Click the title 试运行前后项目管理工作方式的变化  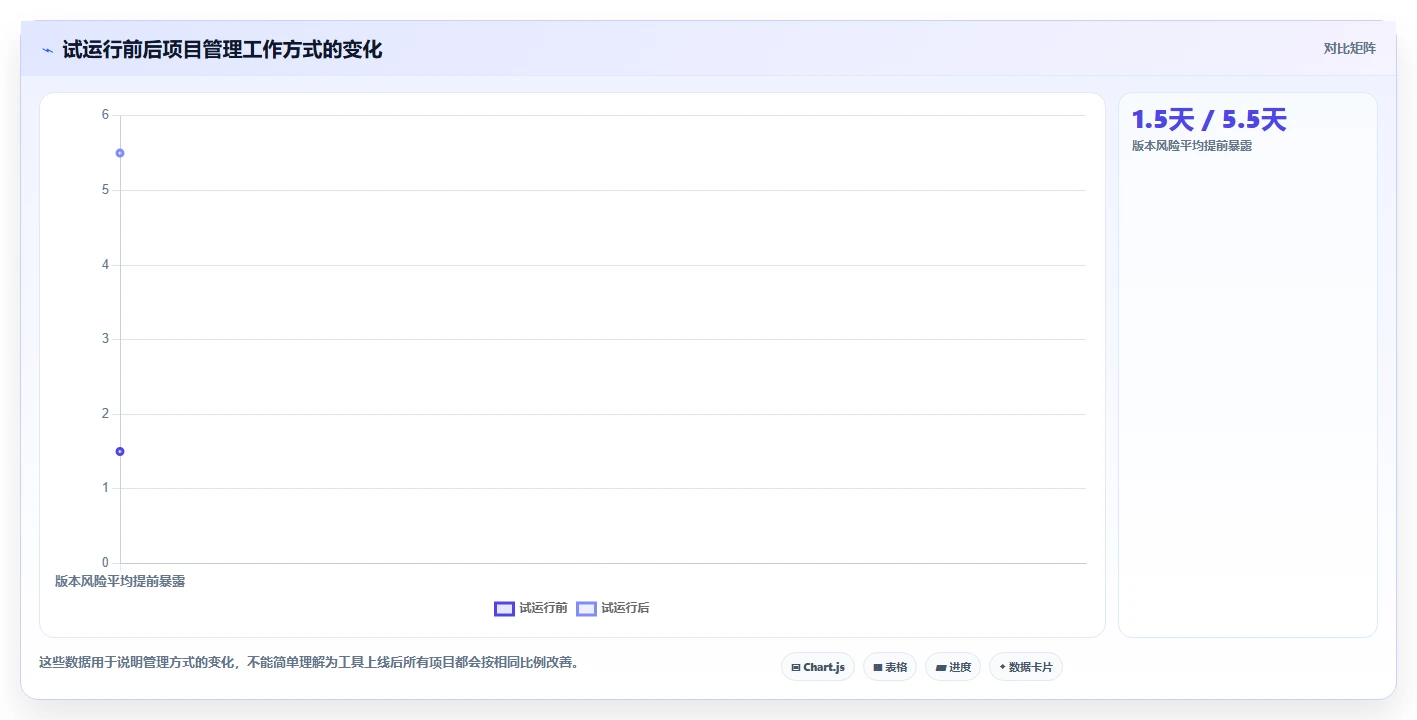click(222, 49)
